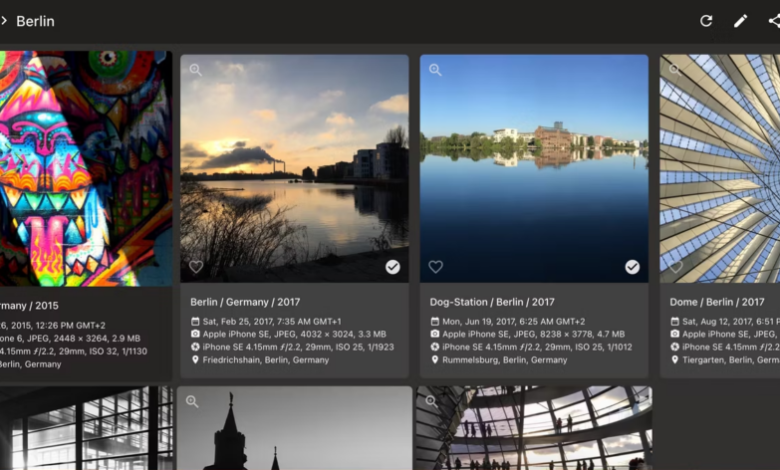
Task: Zoom into the Dog-Station / Berlin / 2017 photo
Action: (435, 70)
